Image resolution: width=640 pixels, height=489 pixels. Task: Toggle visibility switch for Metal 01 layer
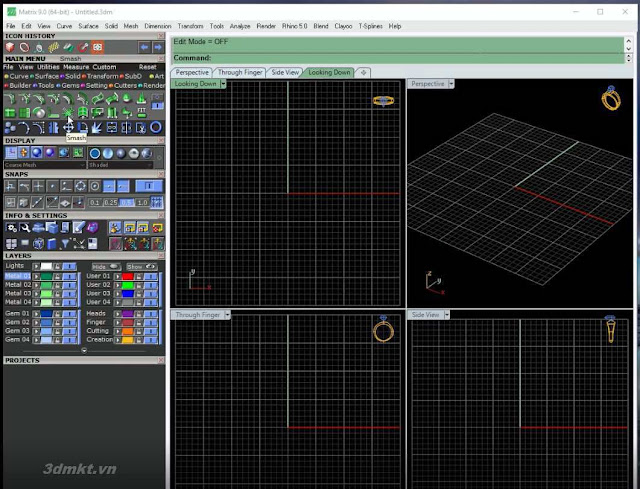pos(69,276)
